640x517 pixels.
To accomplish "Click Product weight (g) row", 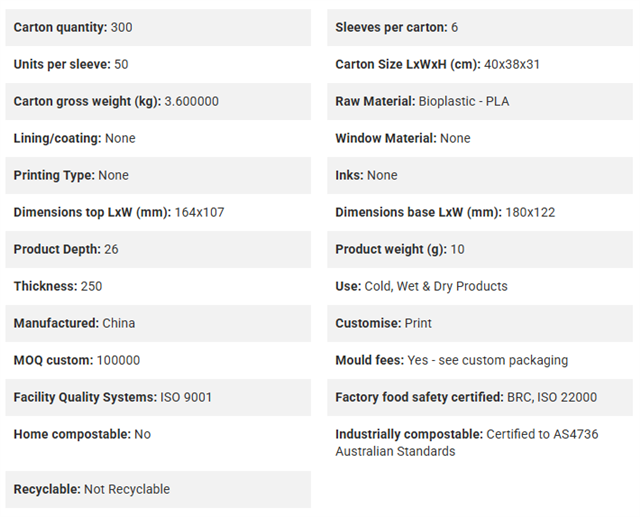I will pos(480,249).
